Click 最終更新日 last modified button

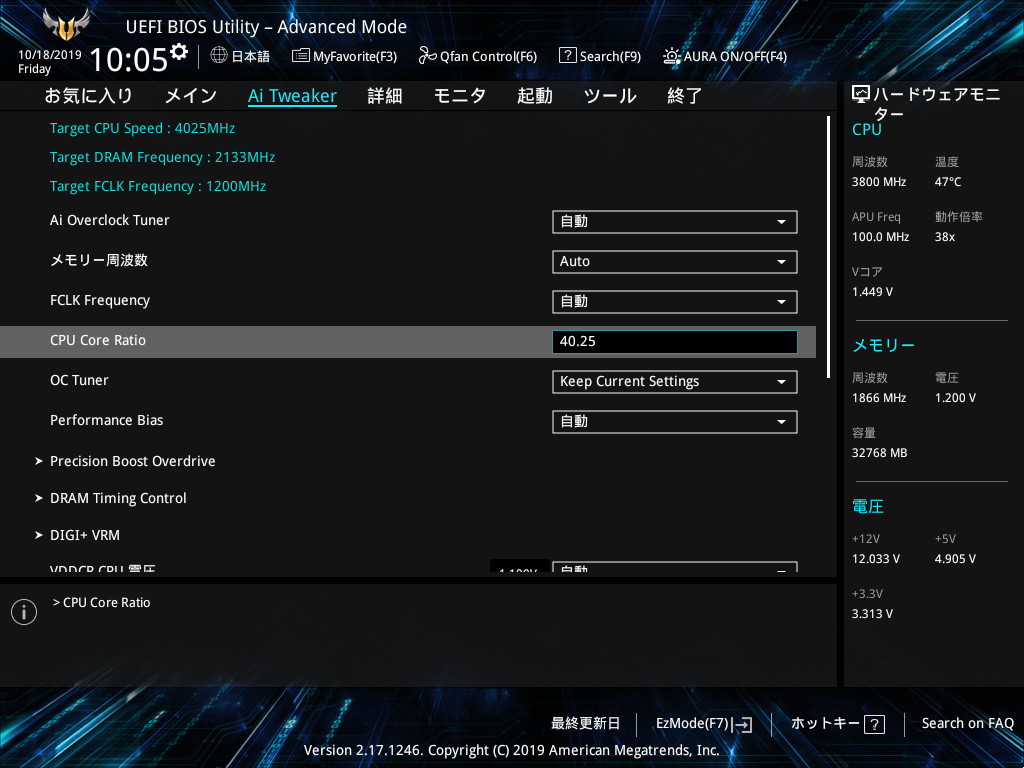pos(585,724)
